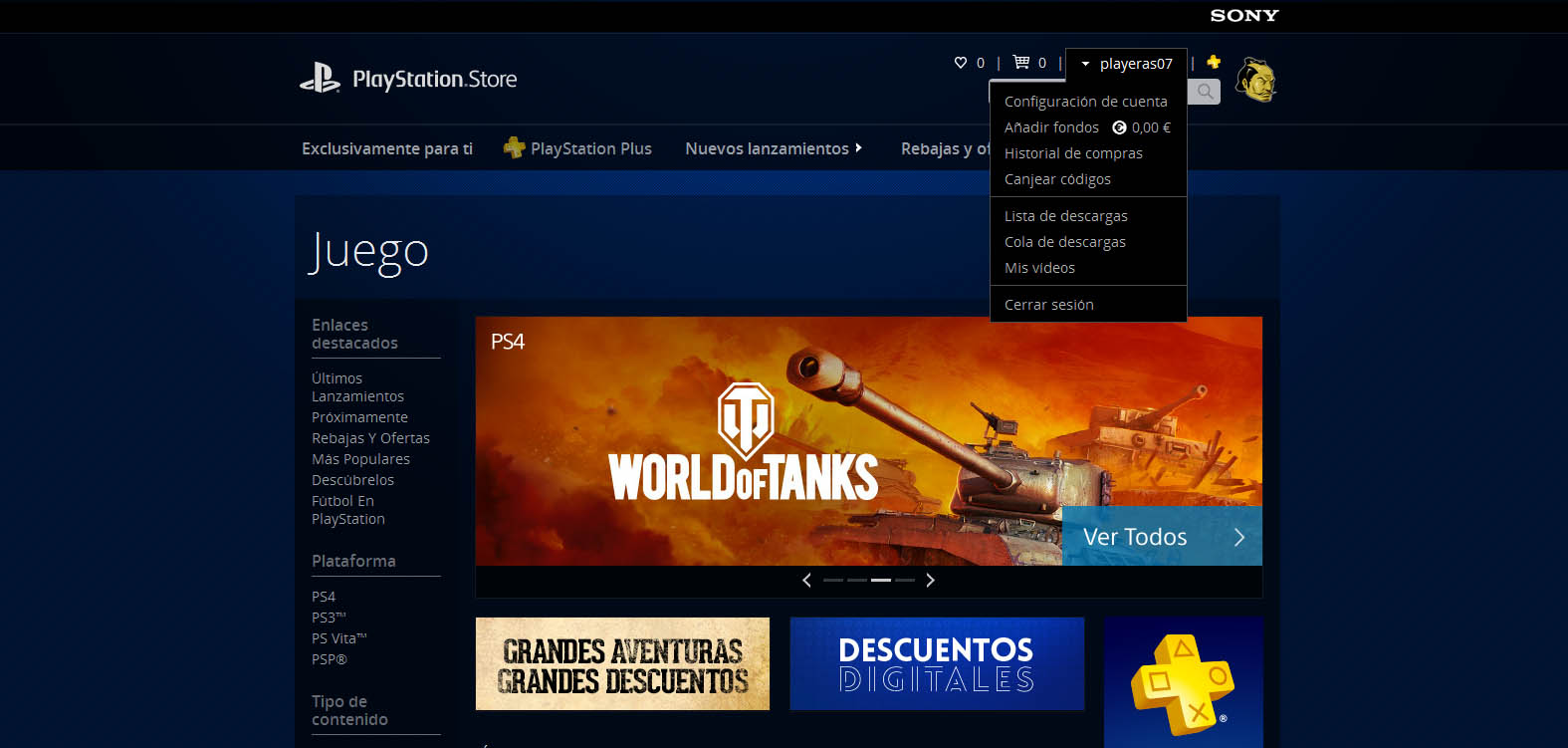Open Últimos Lanzamientos sidebar link

(357, 387)
